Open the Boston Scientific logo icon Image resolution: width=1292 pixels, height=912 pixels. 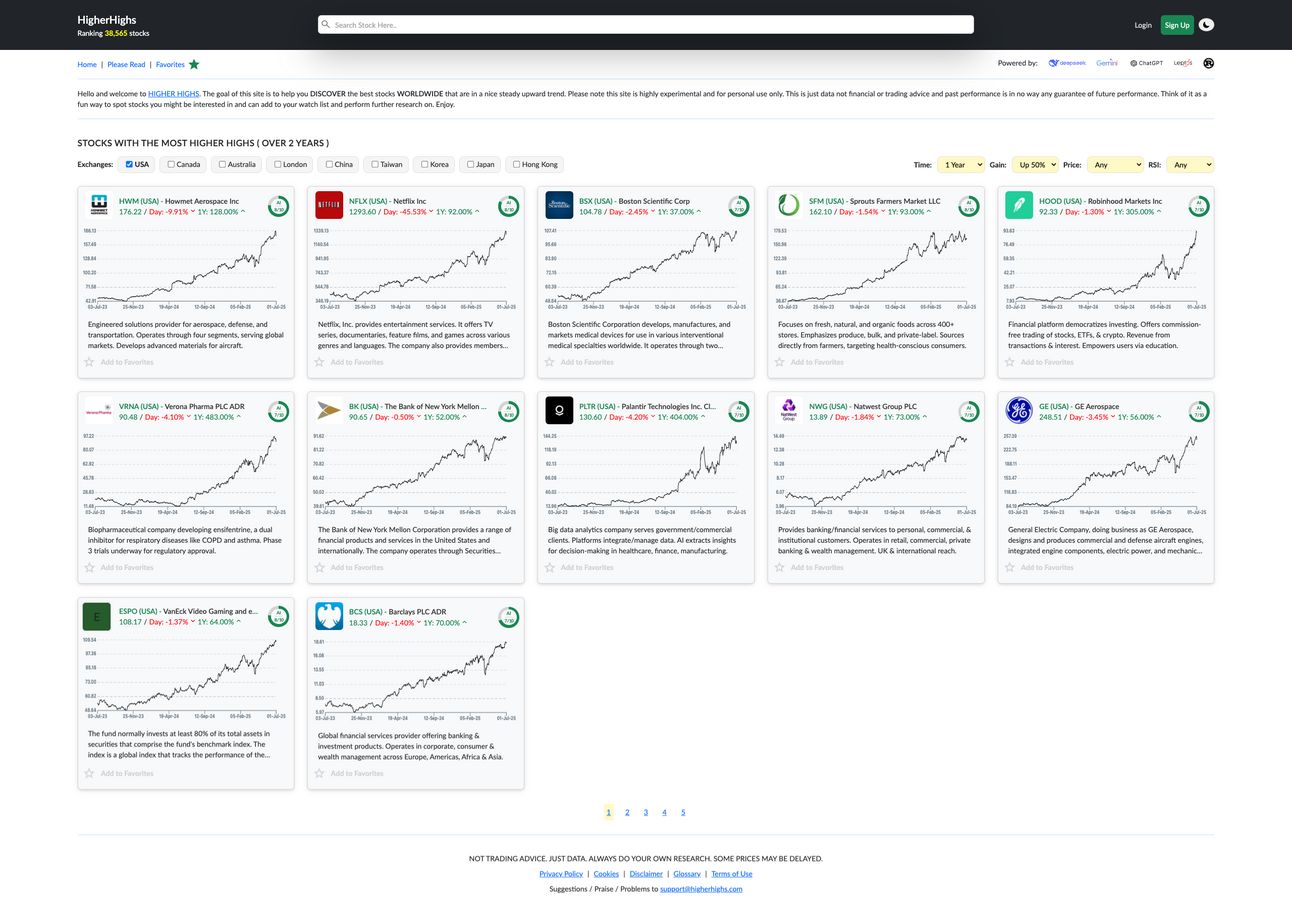pyautogui.click(x=559, y=205)
